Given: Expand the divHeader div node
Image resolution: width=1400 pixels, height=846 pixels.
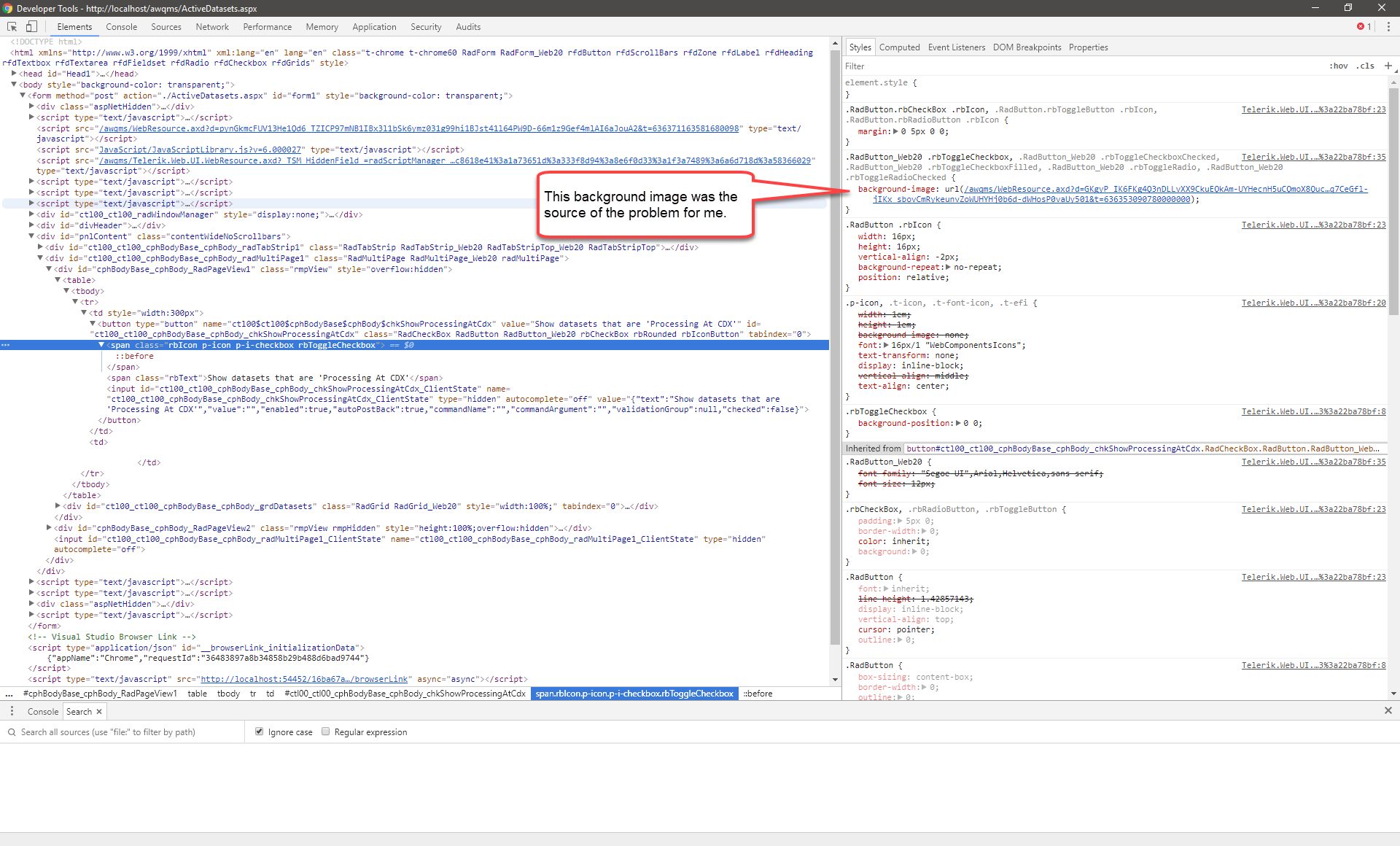Looking at the screenshot, I should [31, 225].
